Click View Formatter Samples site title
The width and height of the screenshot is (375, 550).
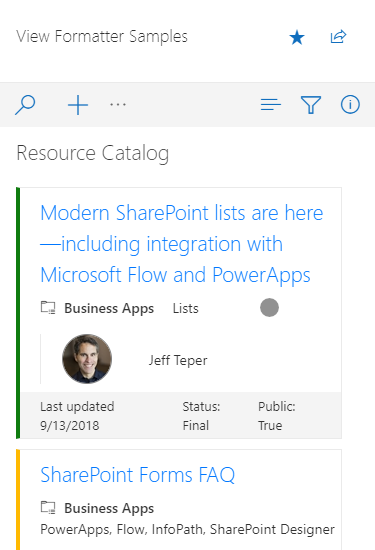(x=102, y=36)
